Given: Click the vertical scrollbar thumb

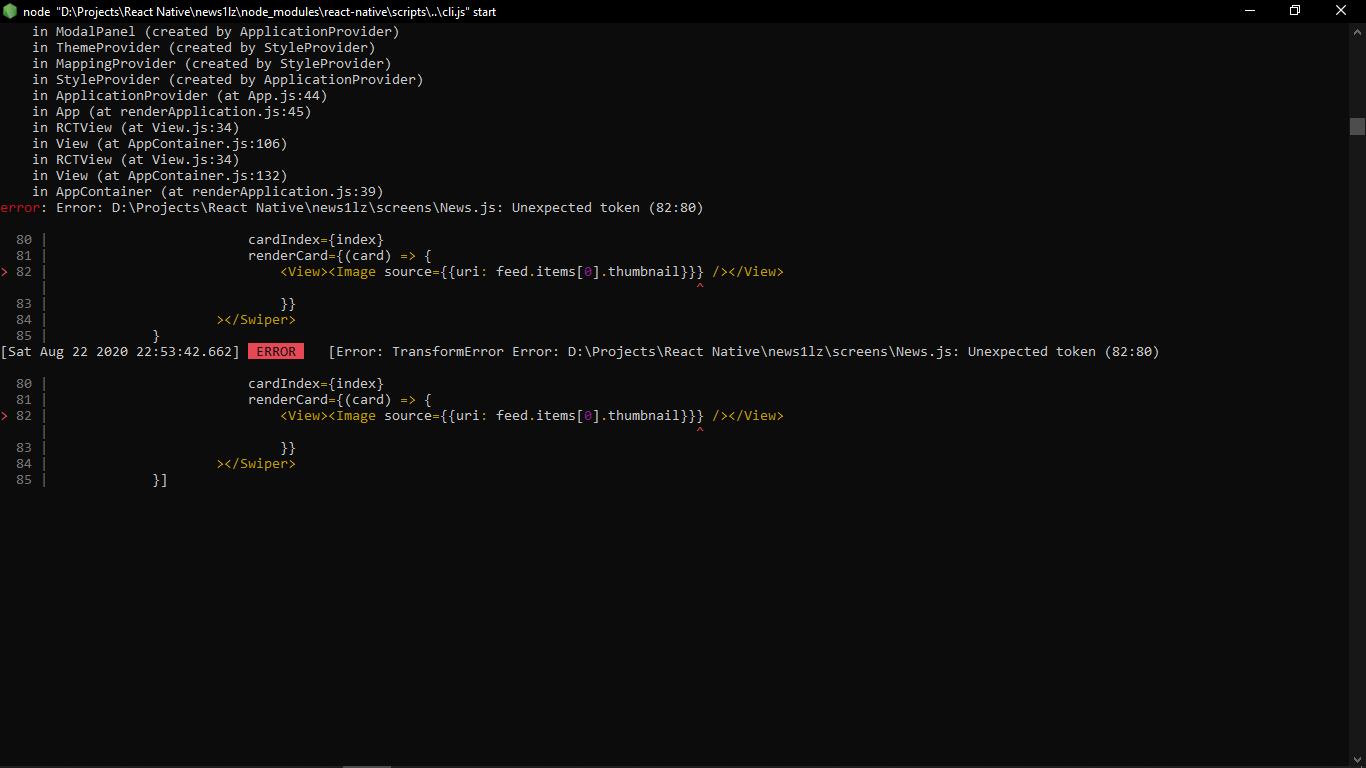Looking at the screenshot, I should (x=1357, y=126).
